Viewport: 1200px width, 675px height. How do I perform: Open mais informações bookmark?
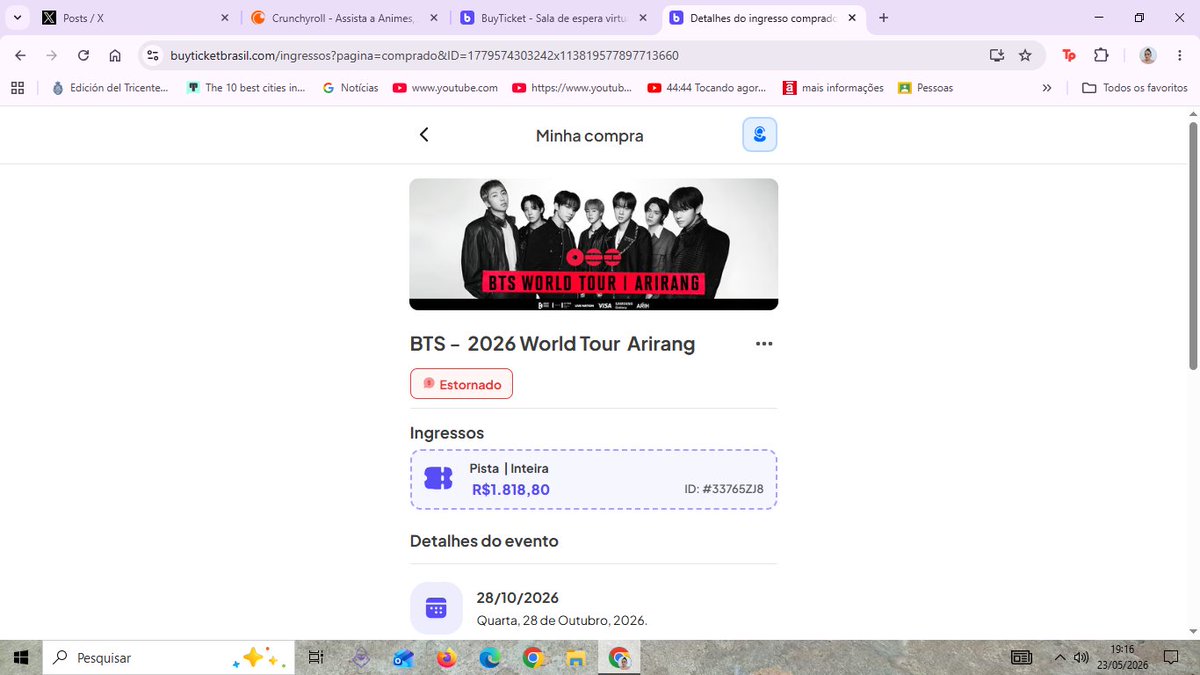(834, 88)
